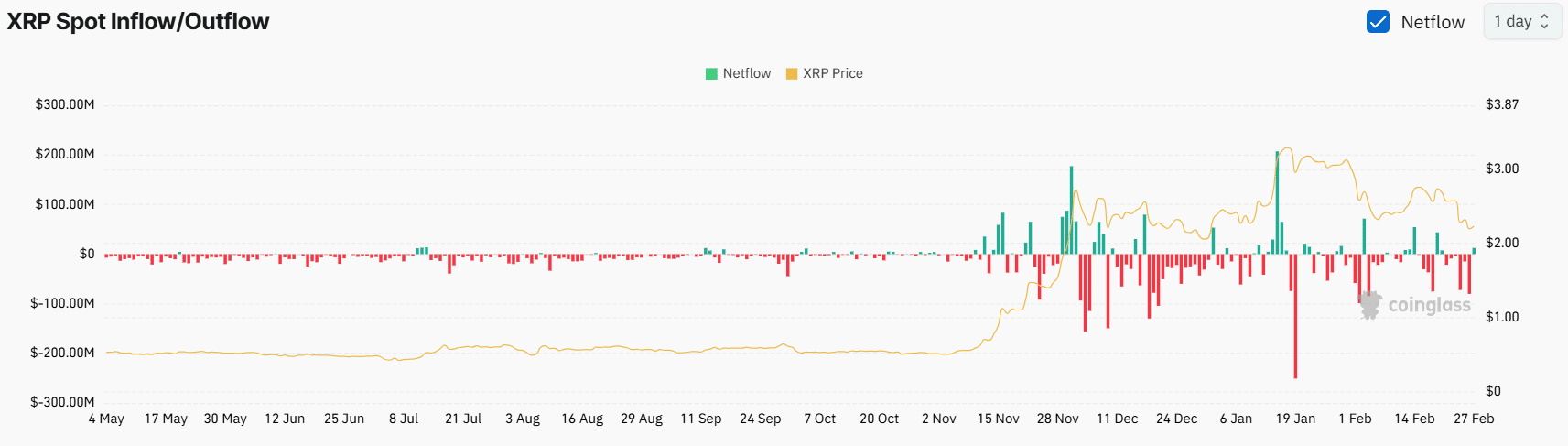Click the coinglass watermark text
This screenshot has height=446, width=1568.
[1429, 305]
